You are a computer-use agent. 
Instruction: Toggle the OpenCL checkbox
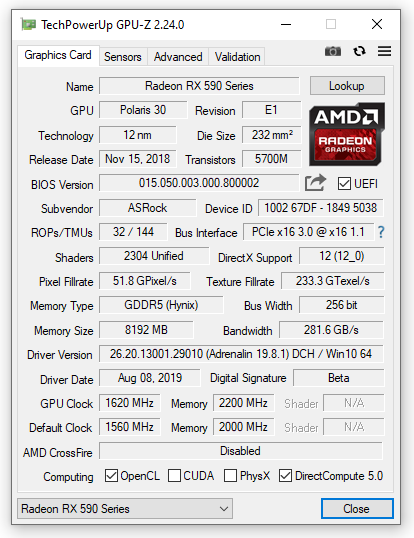pos(111,476)
